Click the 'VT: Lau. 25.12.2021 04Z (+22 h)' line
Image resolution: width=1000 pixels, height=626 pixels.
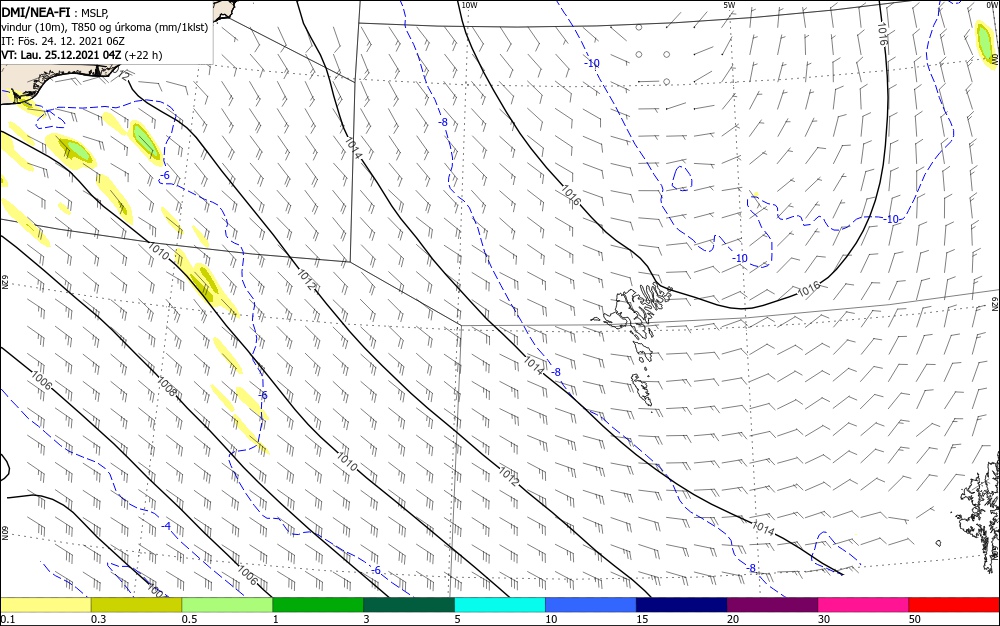[82, 55]
